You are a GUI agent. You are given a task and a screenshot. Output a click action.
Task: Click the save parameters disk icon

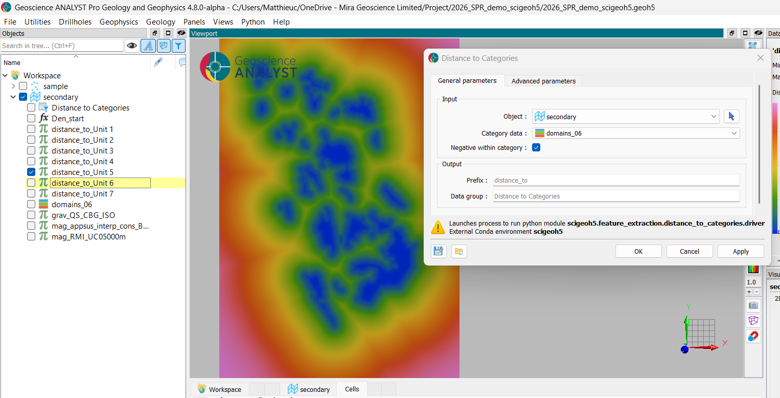tap(438, 251)
